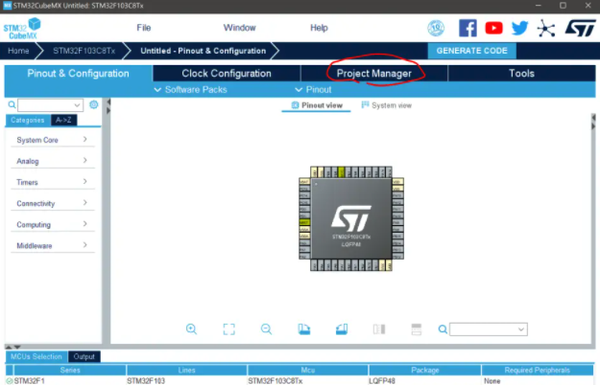The height and width of the screenshot is (385, 600).
Task: Click the zoom in magnifier icon
Action: point(191,329)
